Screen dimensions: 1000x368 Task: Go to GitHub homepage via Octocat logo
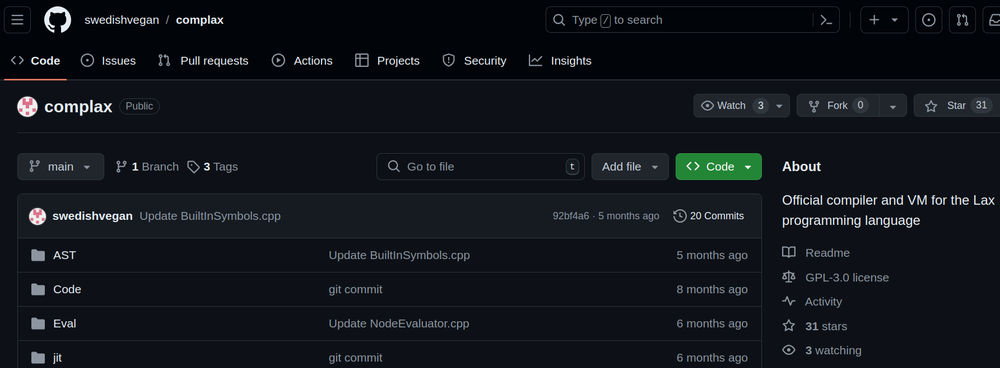58,20
